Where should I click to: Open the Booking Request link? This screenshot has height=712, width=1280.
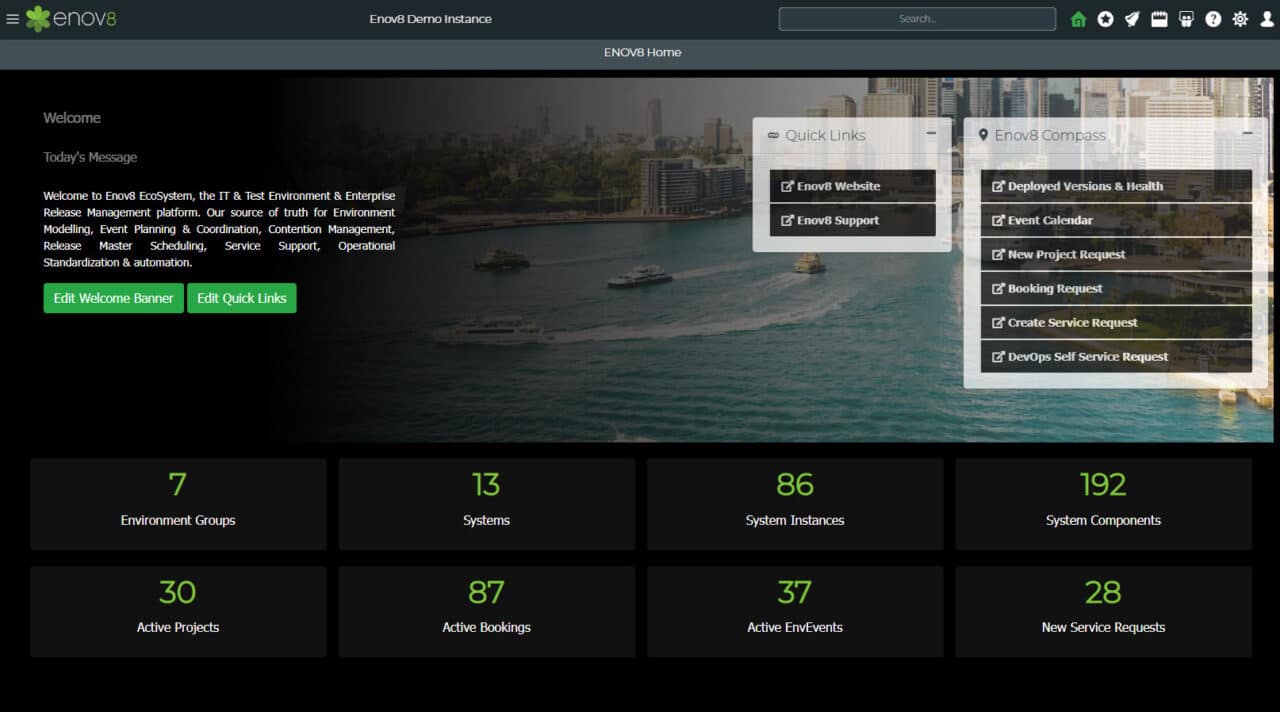pyautogui.click(x=1115, y=288)
